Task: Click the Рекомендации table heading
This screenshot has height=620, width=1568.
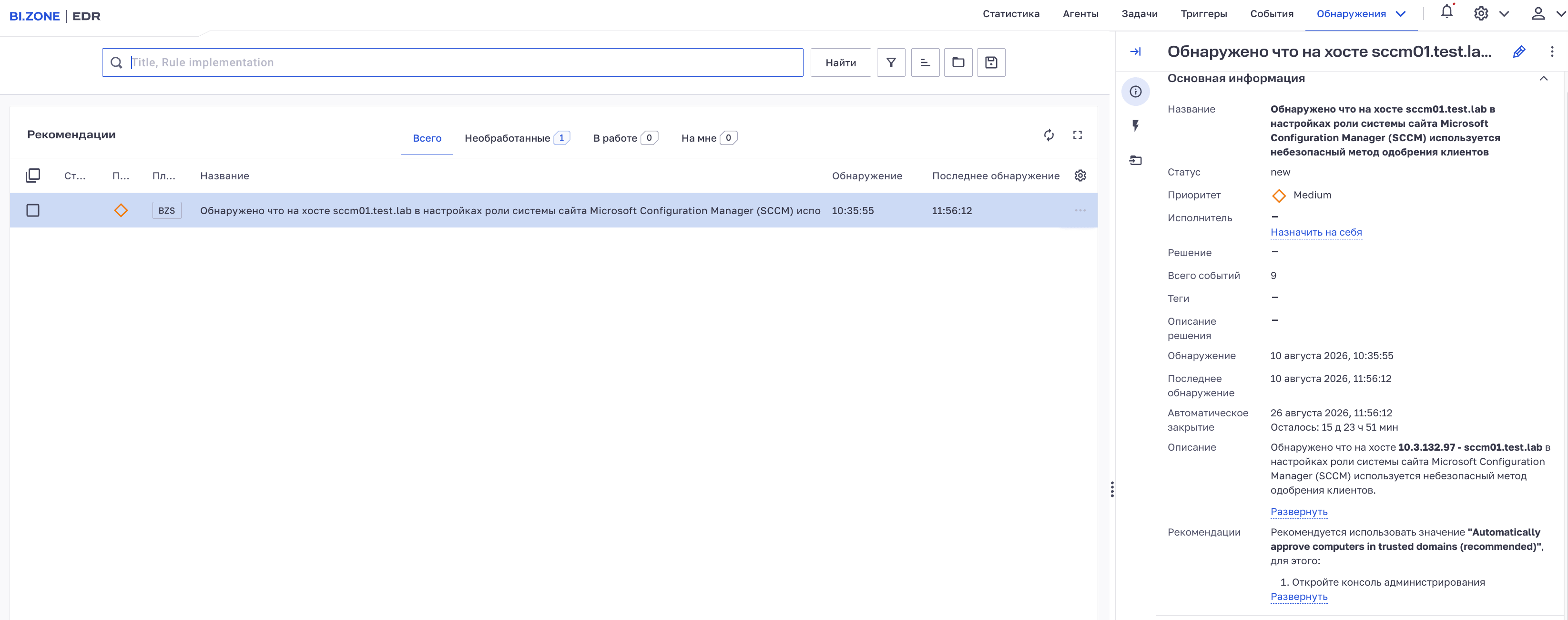Action: pyautogui.click(x=71, y=134)
